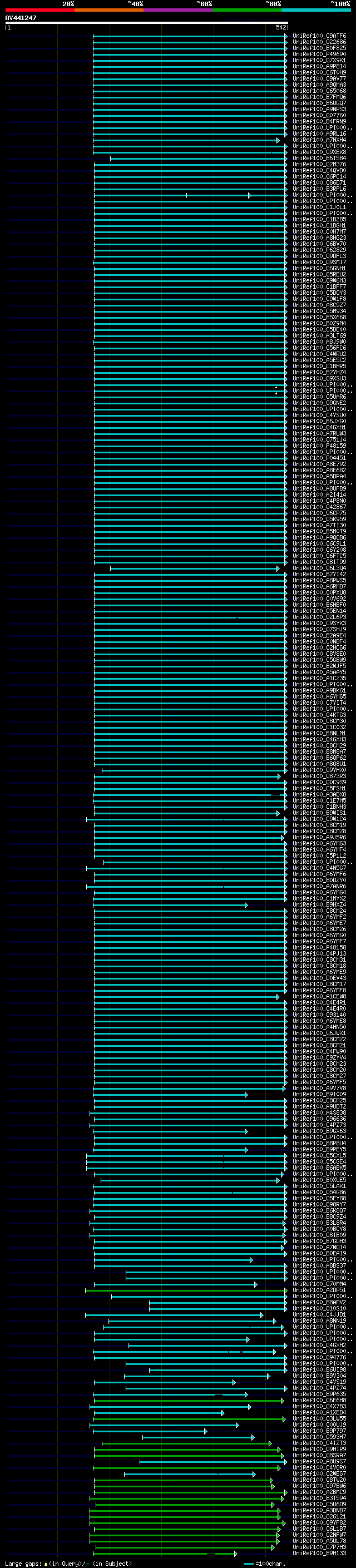The width and height of the screenshot is (356, 1568).
Task: Click the red ~20% identity color segment
Action: click(39, 10)
